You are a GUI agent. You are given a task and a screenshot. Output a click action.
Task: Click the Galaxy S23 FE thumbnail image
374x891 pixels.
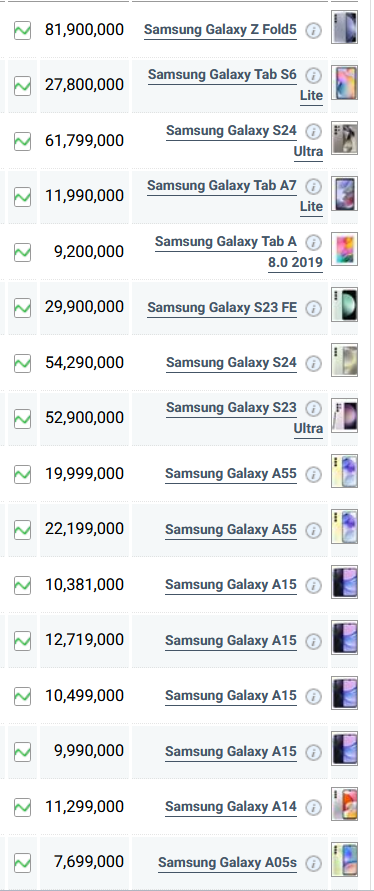(344, 305)
